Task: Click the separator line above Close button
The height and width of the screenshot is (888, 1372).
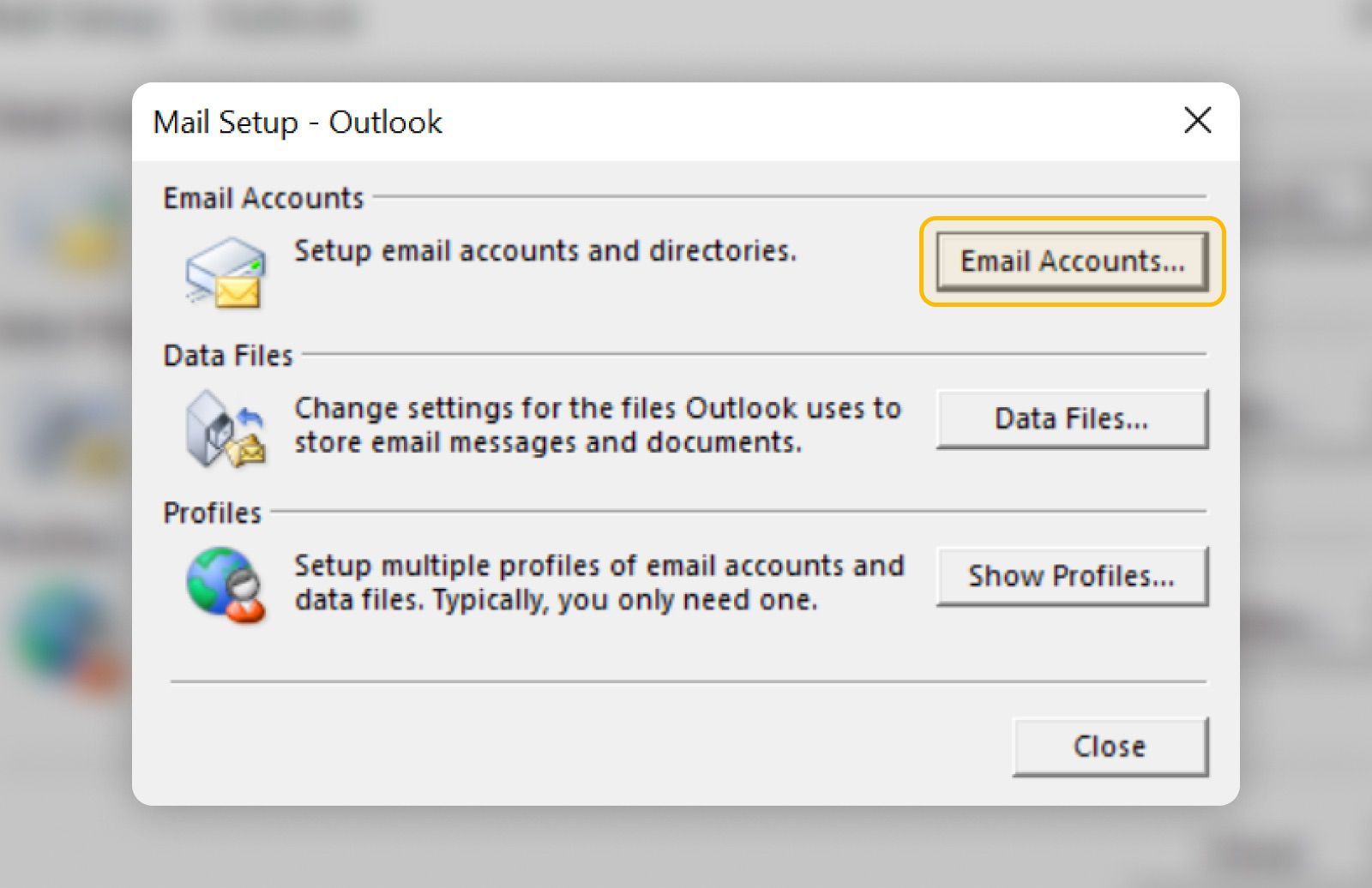Action: tap(688, 682)
